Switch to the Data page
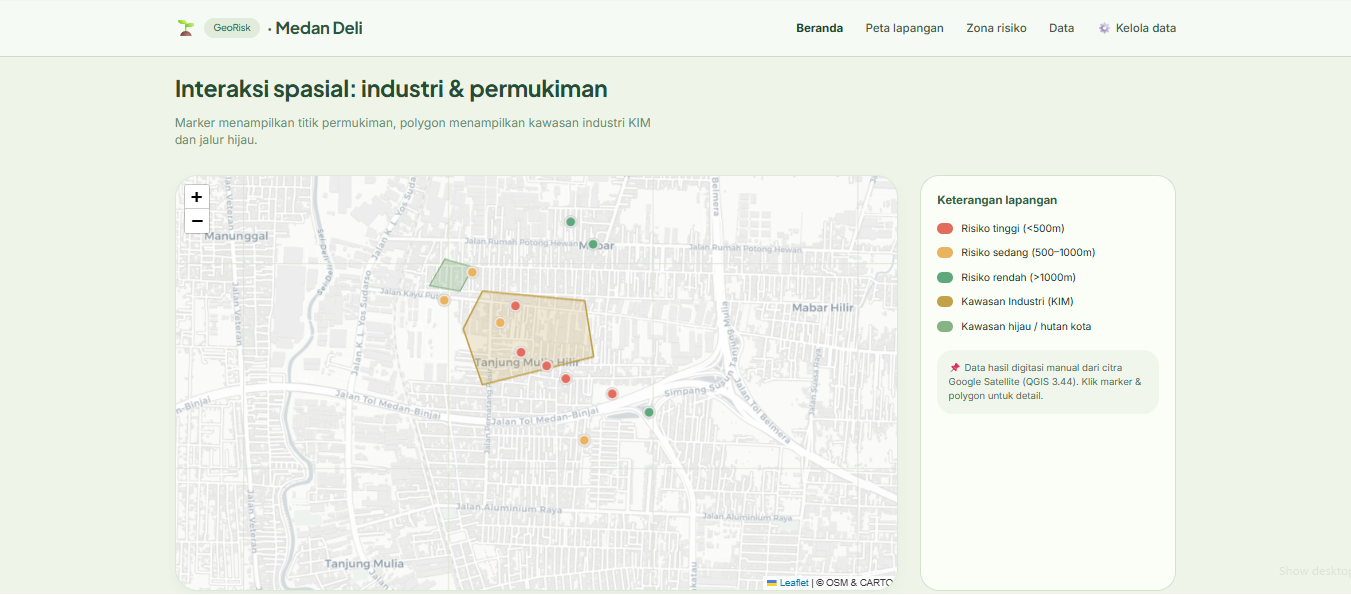The image size is (1351, 595). (x=1061, y=28)
